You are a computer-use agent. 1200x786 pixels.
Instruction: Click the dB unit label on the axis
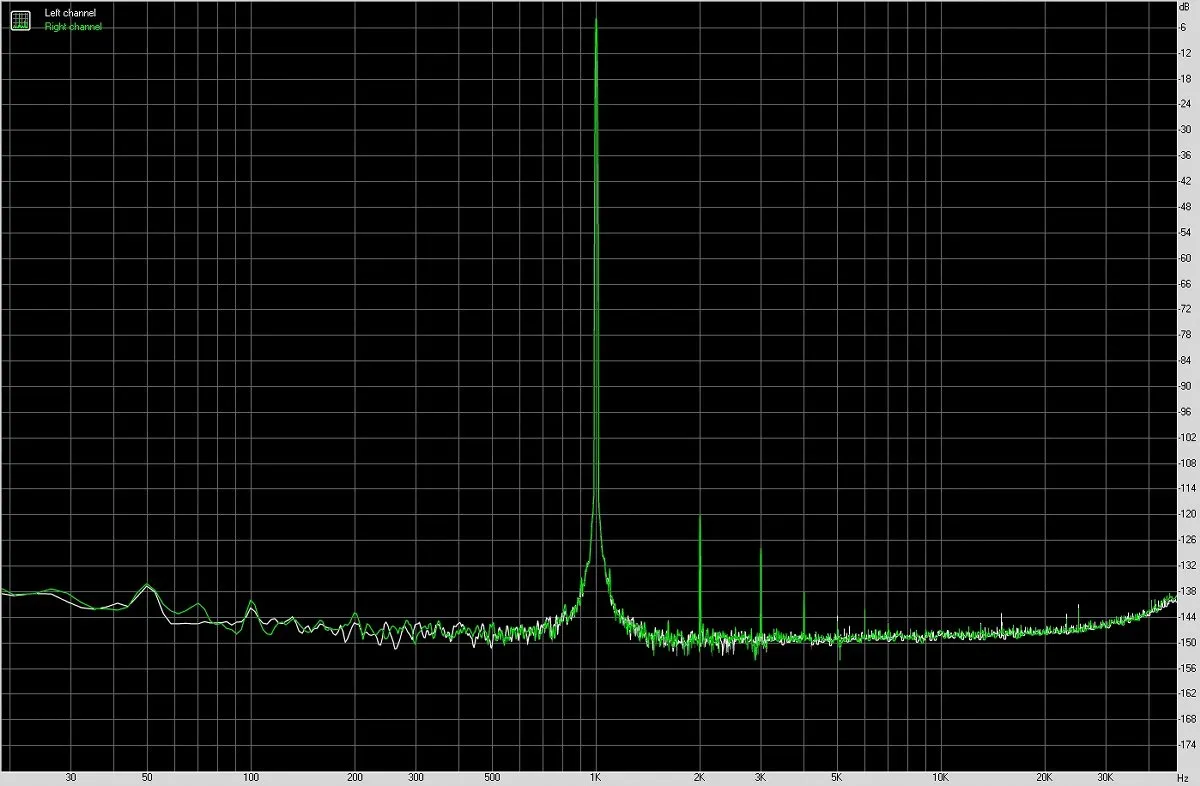tap(1186, 8)
